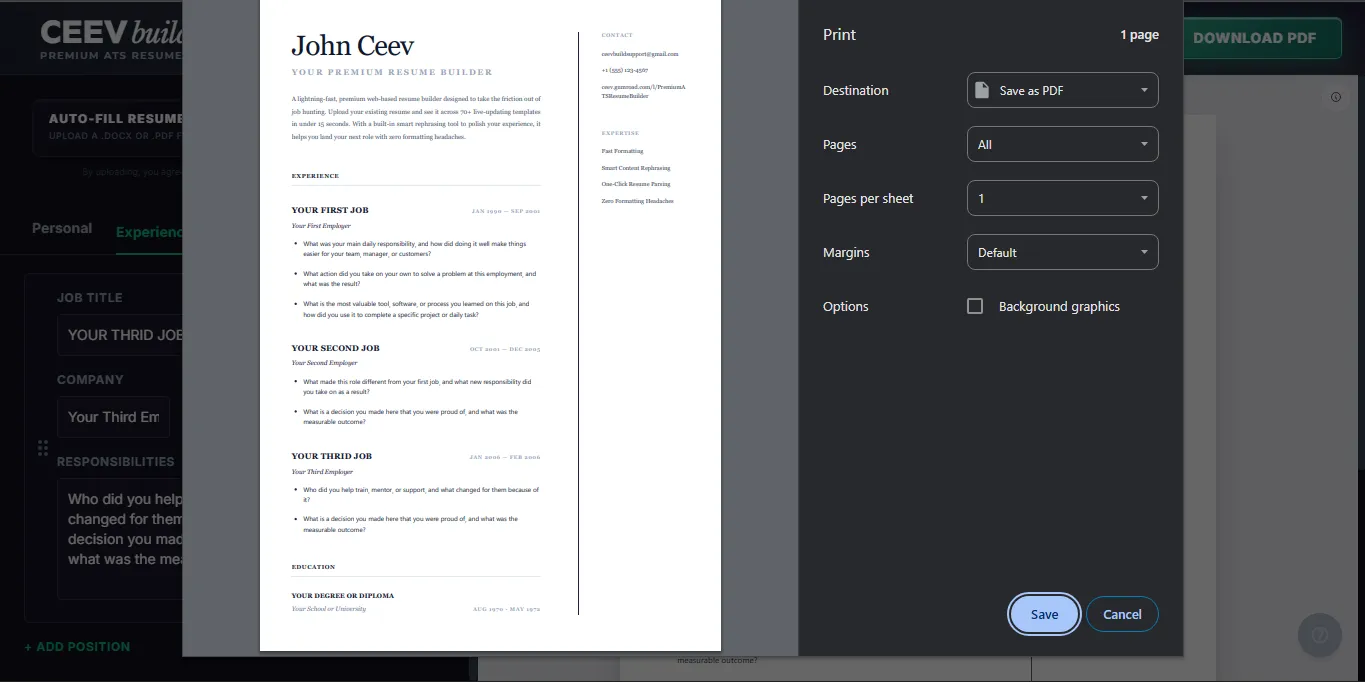Click 'One-Click Resume Parsing' expertise item

tap(636, 184)
